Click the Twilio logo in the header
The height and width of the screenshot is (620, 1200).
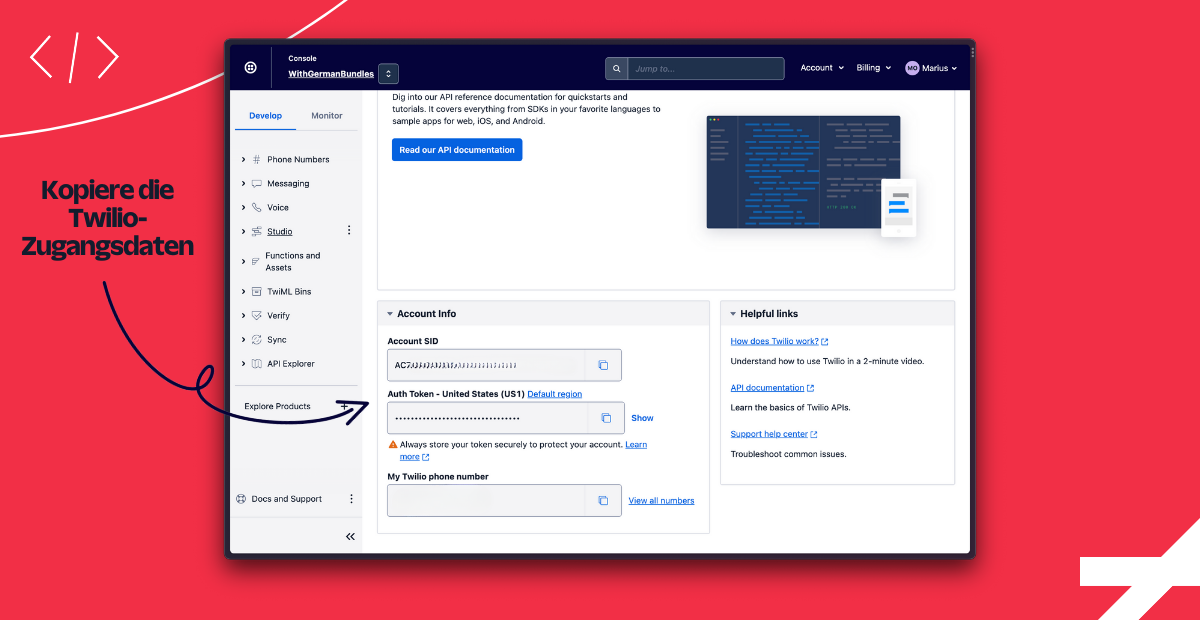(x=250, y=68)
